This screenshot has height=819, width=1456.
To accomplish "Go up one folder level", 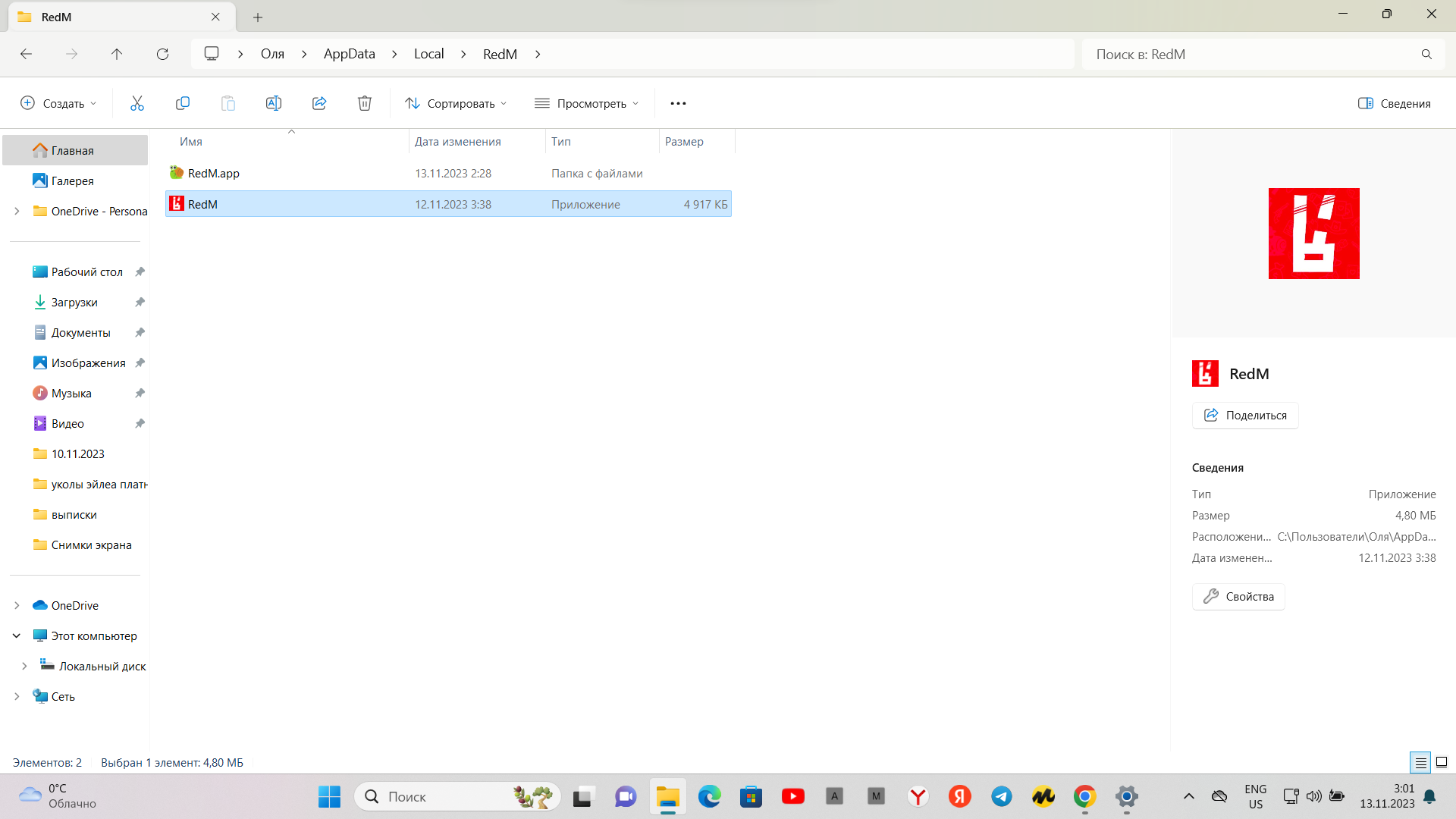I will pos(117,54).
